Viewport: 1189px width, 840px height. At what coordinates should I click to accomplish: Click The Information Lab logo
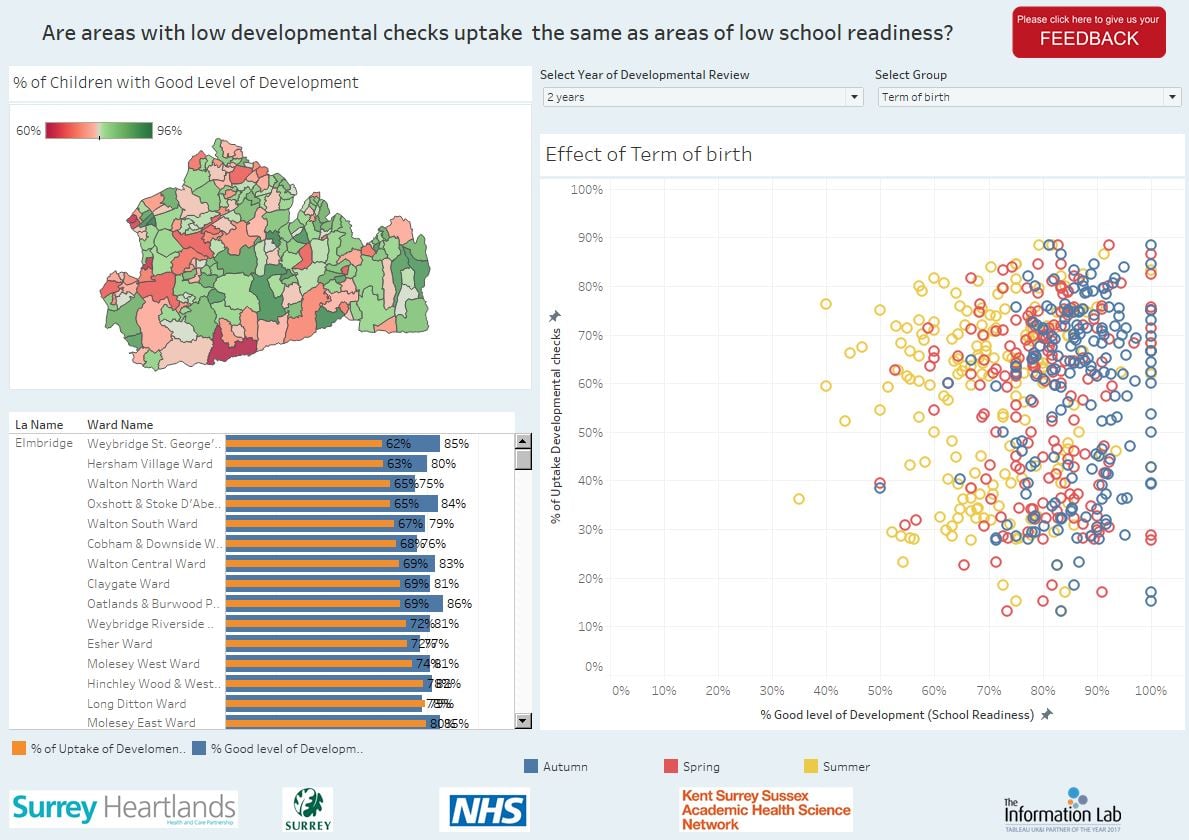1062,810
